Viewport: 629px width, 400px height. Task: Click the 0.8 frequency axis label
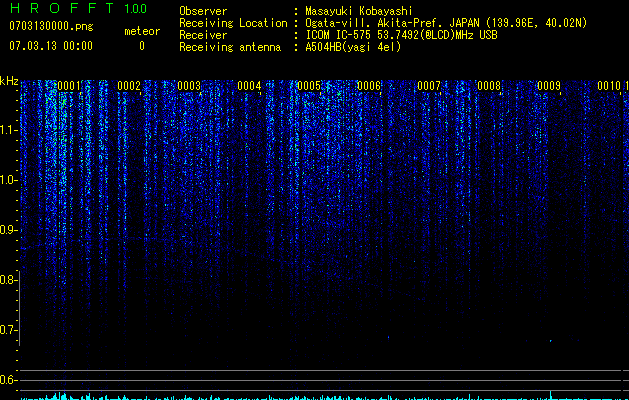click(8, 280)
